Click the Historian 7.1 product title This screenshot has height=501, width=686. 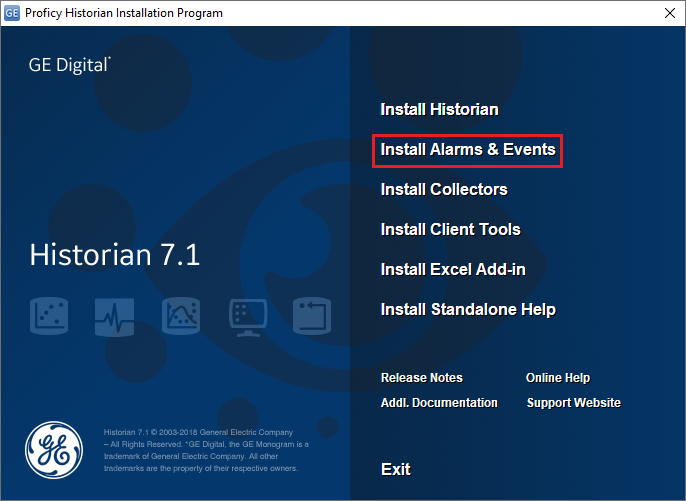point(115,254)
